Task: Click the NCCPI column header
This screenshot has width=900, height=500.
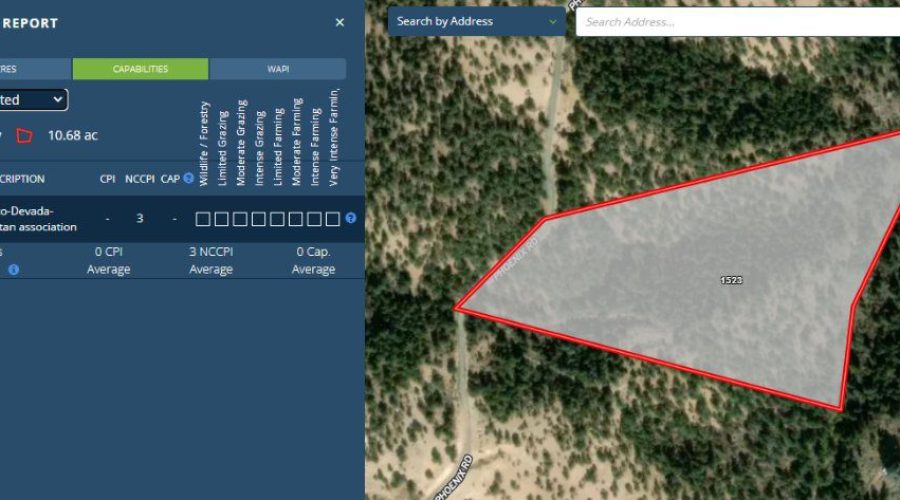Action: coord(139,179)
